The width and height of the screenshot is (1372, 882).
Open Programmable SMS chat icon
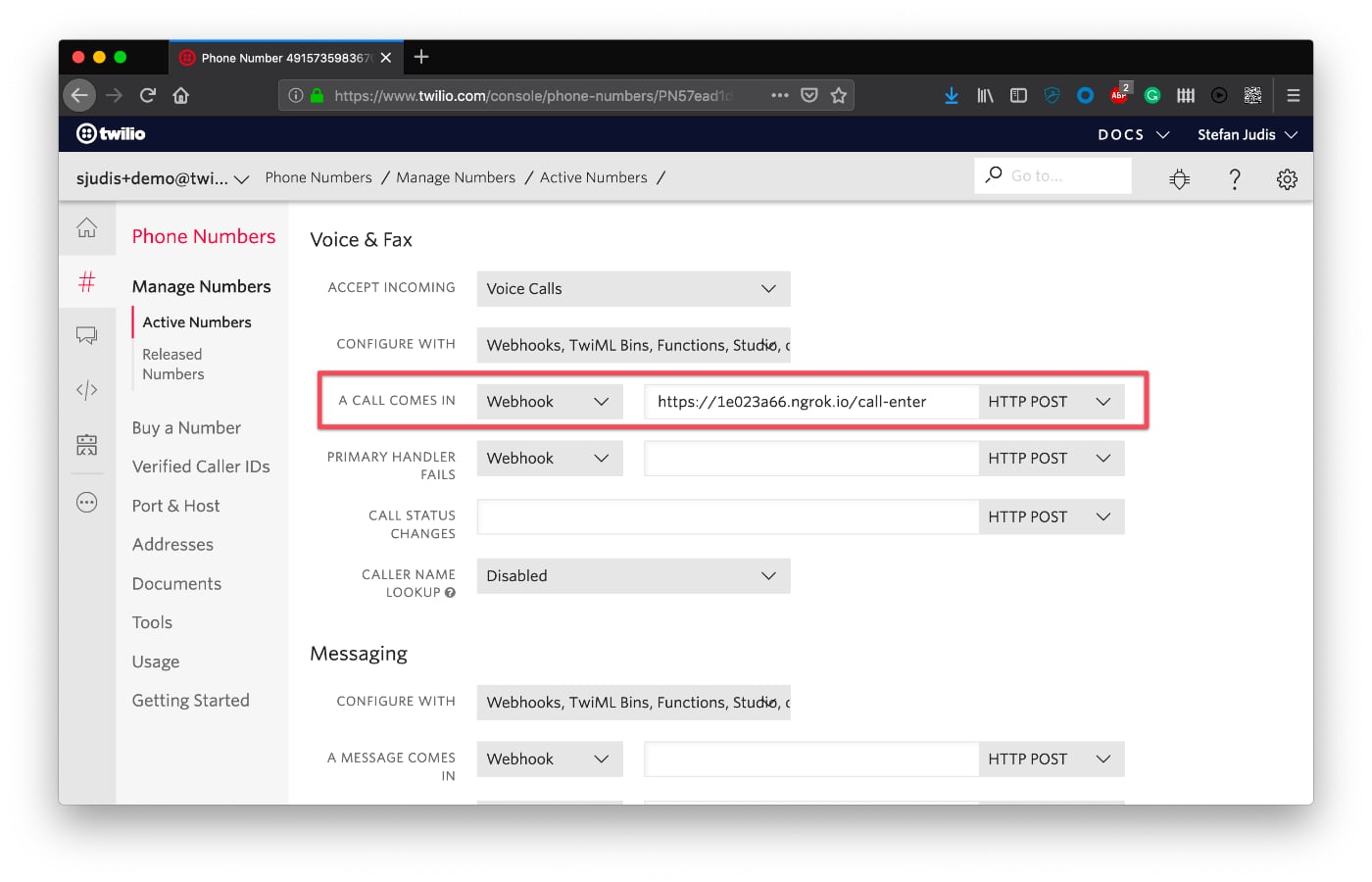click(x=87, y=336)
